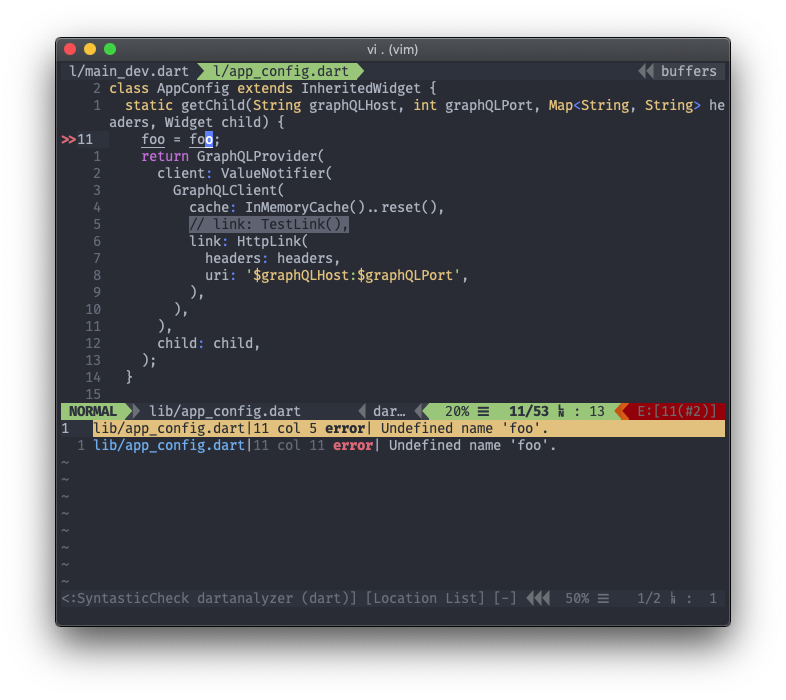Click the line-number icon after 11/53
The image size is (786, 700).
561,411
